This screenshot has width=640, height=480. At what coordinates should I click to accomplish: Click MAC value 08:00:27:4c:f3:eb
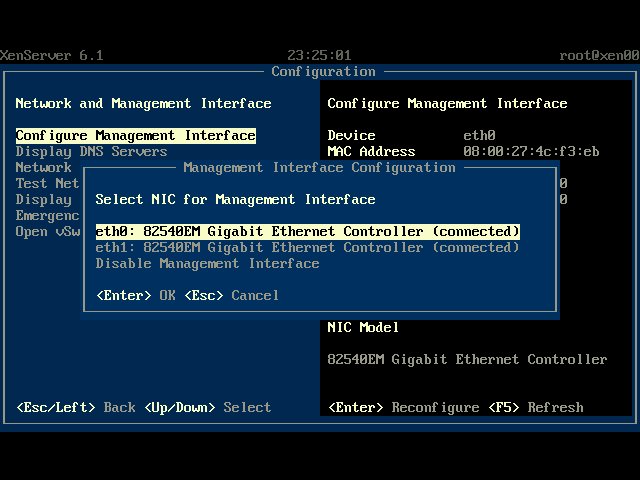[531, 151]
